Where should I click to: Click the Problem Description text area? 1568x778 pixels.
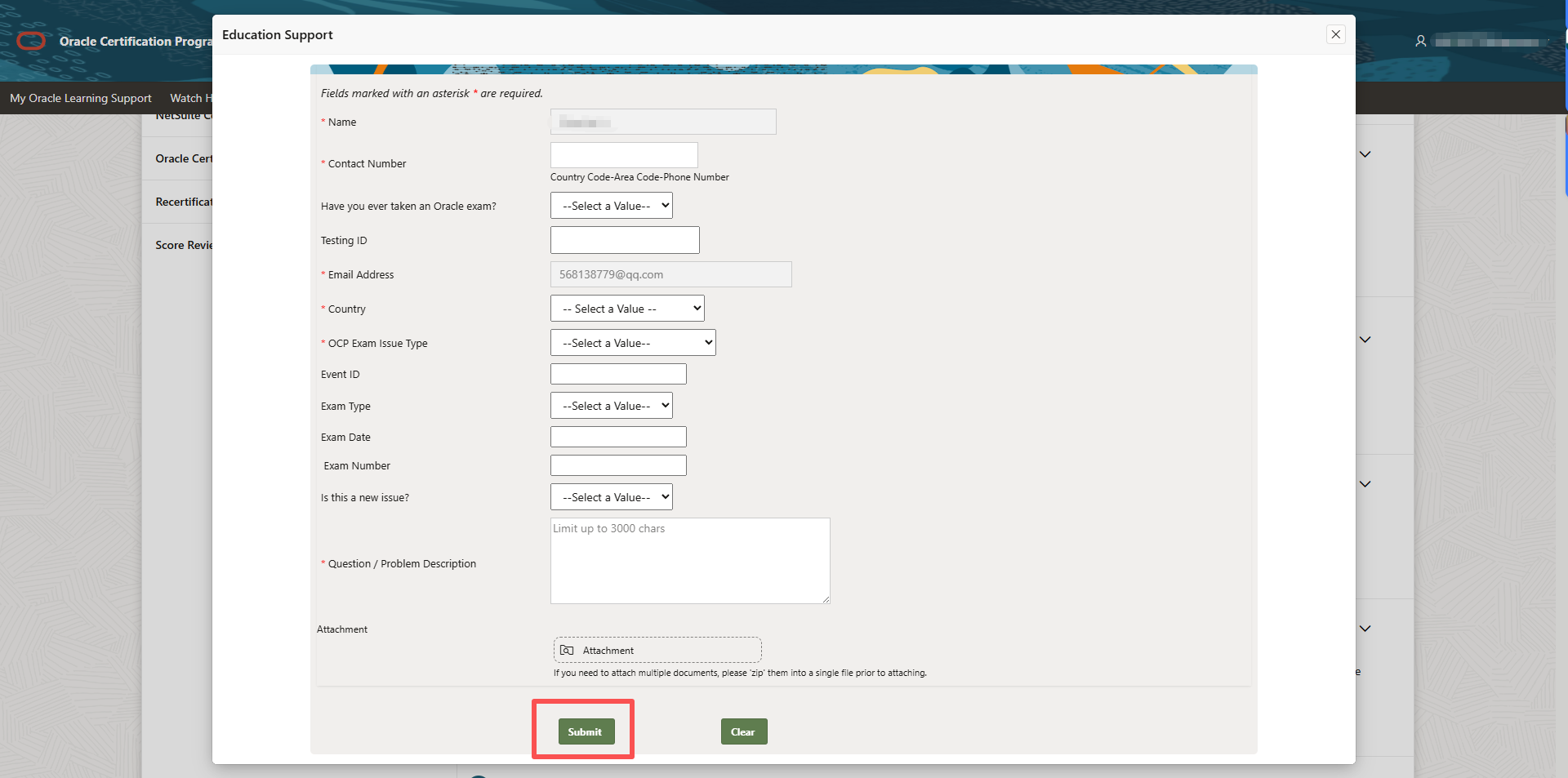690,561
